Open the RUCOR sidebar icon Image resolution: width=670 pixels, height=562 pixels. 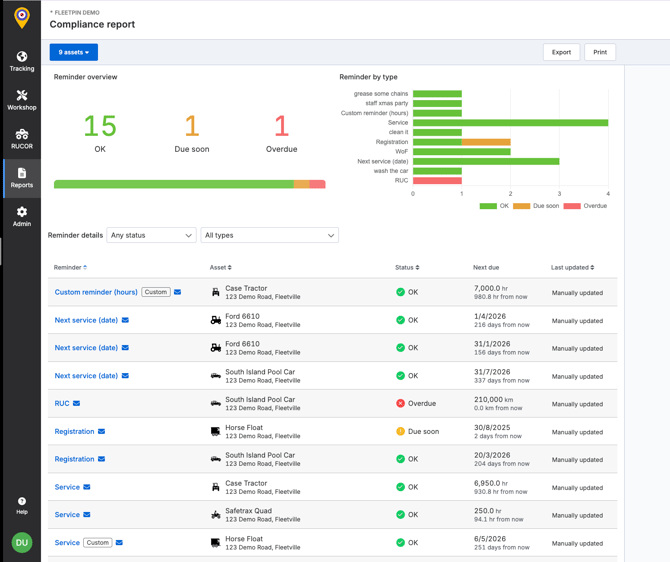pos(21,134)
